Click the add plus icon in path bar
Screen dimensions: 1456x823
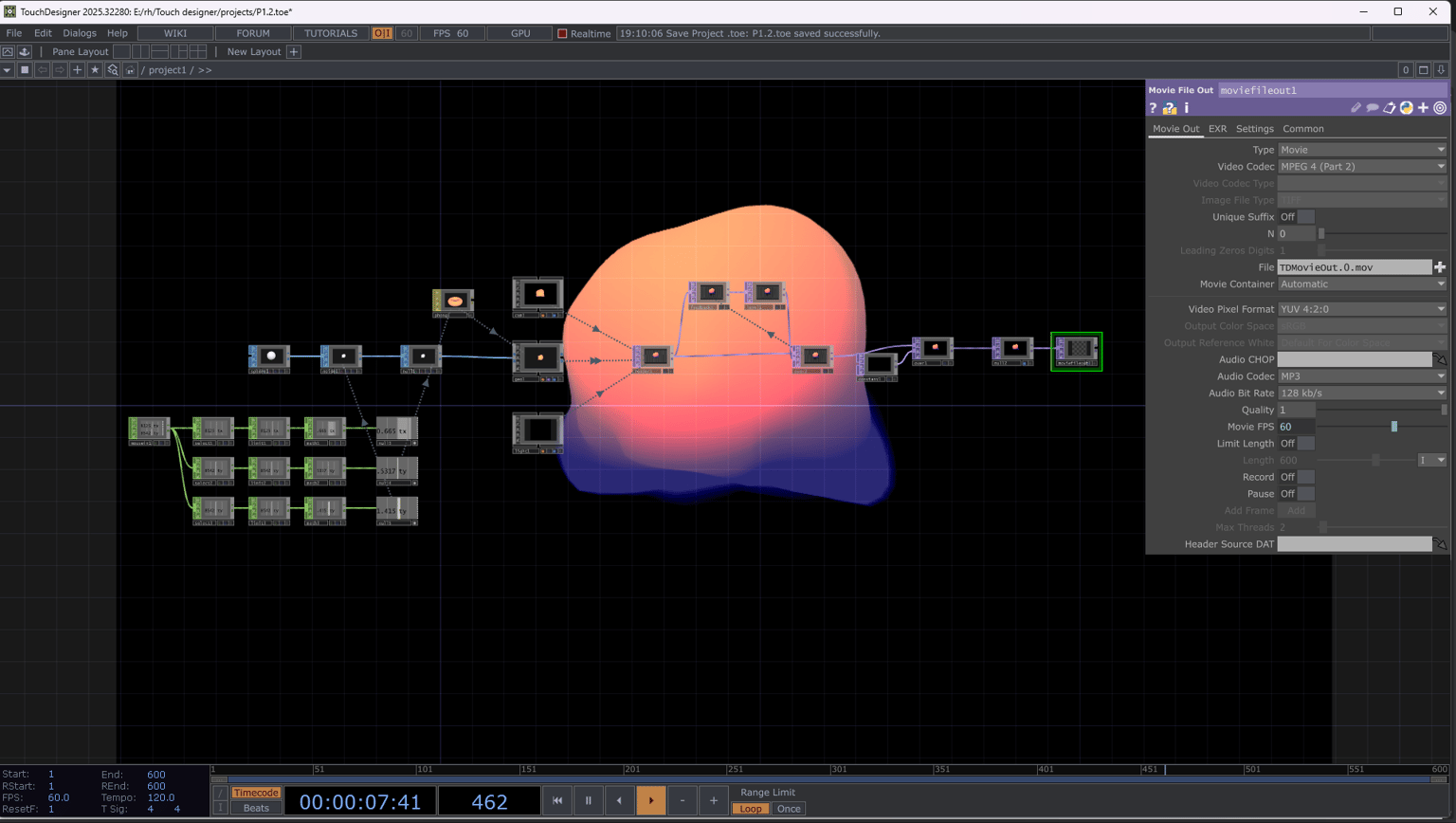pyautogui.click(x=78, y=70)
